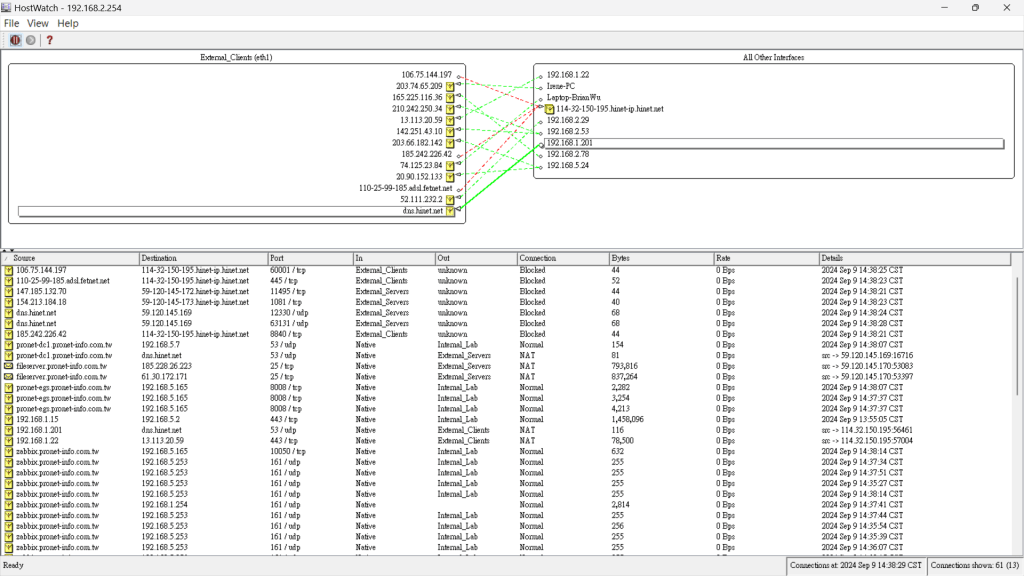The height and width of the screenshot is (576, 1024).
Task: Click destination 61.30.172.171 in connection list
Action: click(164, 377)
